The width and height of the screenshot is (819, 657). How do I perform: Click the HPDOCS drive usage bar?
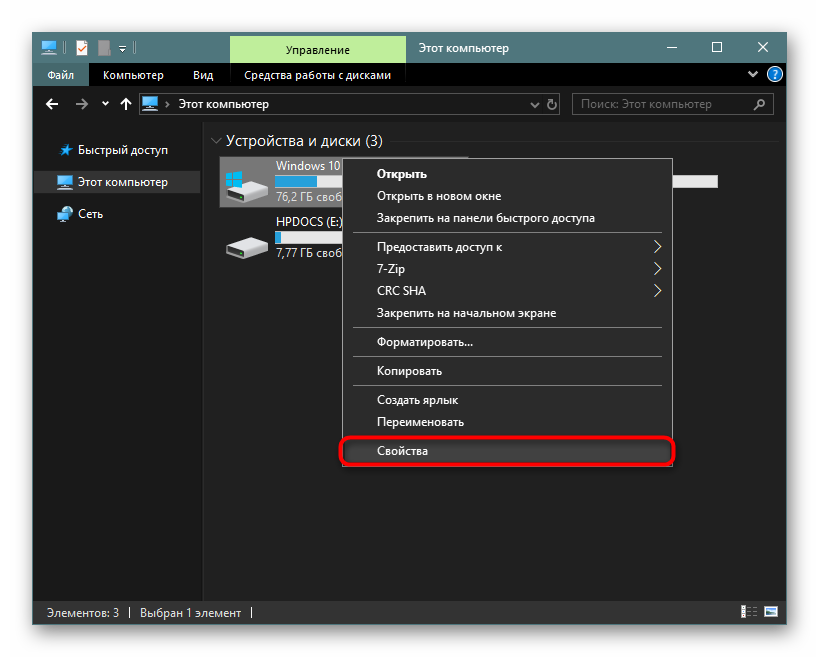(x=309, y=238)
